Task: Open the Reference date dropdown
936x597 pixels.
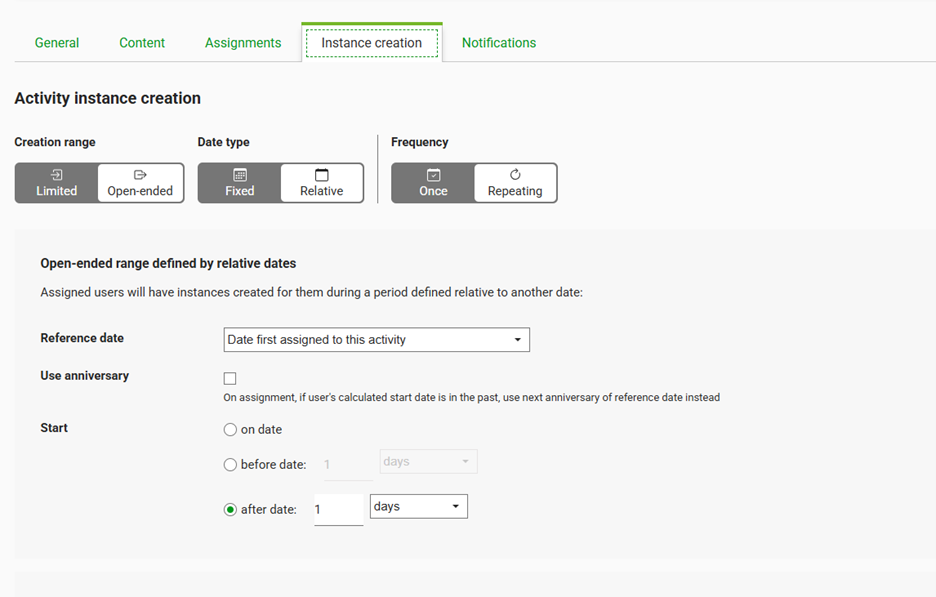Action: [x=377, y=340]
